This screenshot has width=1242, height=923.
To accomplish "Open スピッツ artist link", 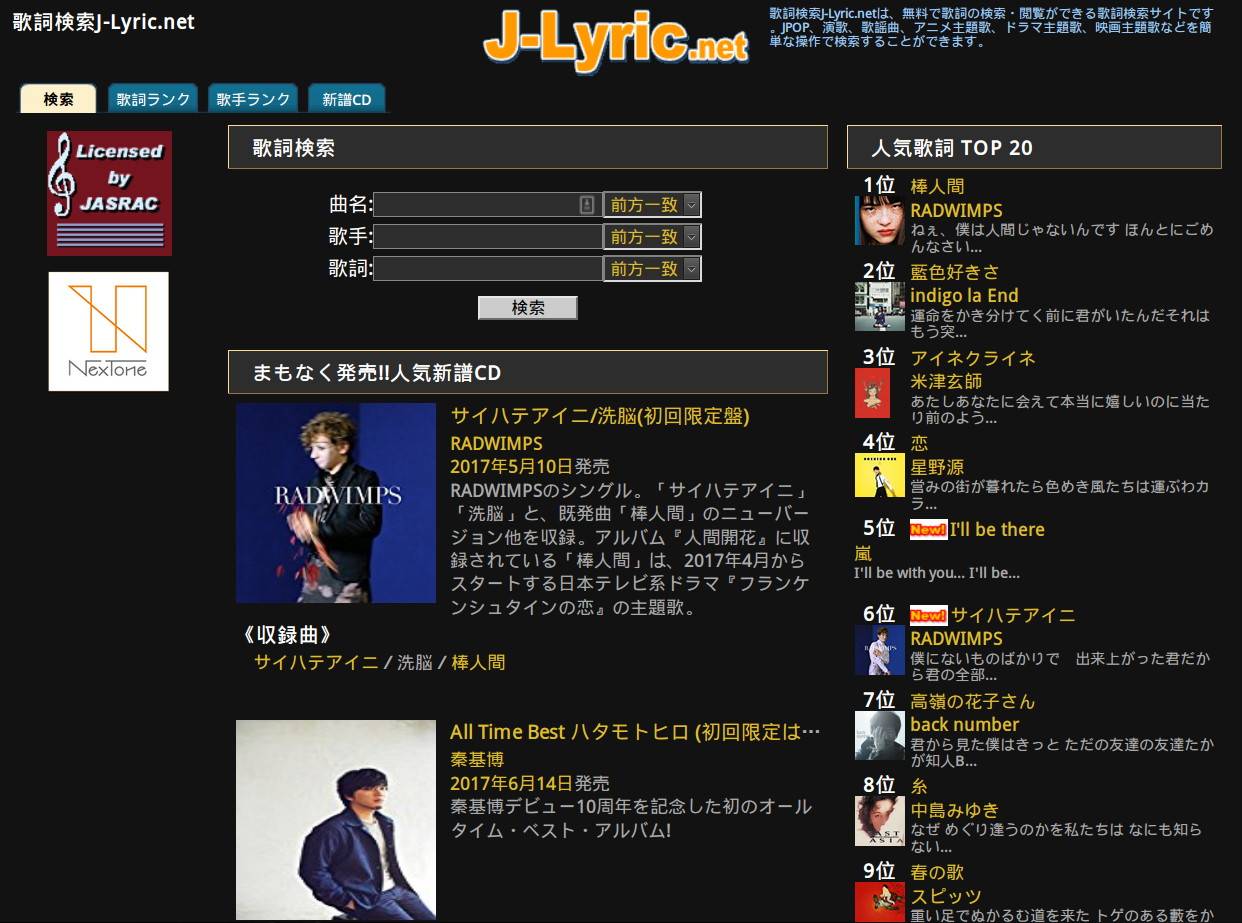I will click(946, 896).
